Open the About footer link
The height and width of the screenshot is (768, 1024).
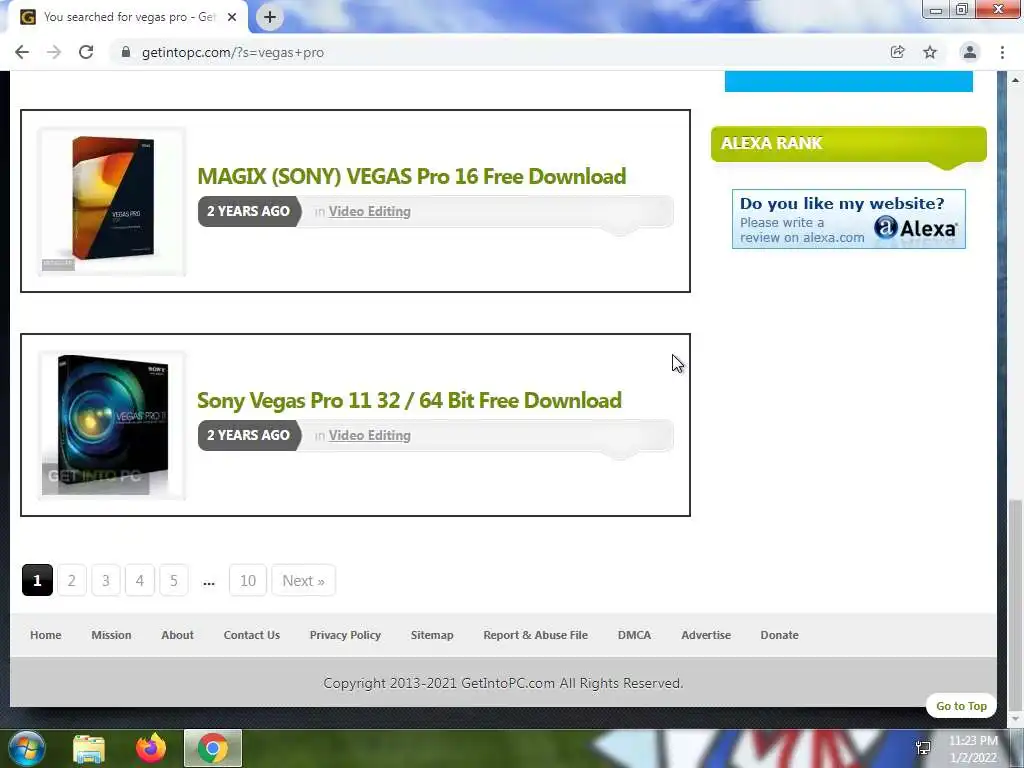(x=178, y=635)
